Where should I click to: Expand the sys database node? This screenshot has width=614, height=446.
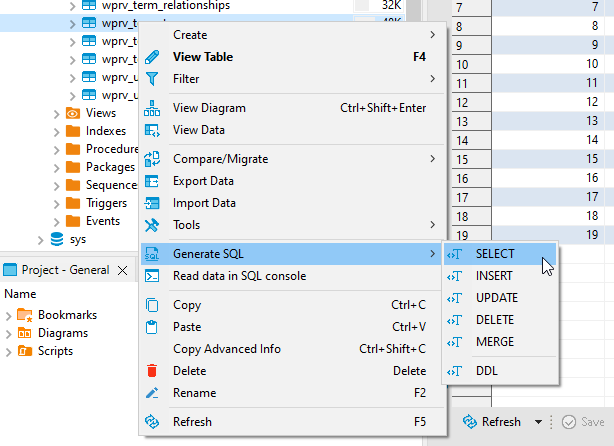click(x=41, y=239)
